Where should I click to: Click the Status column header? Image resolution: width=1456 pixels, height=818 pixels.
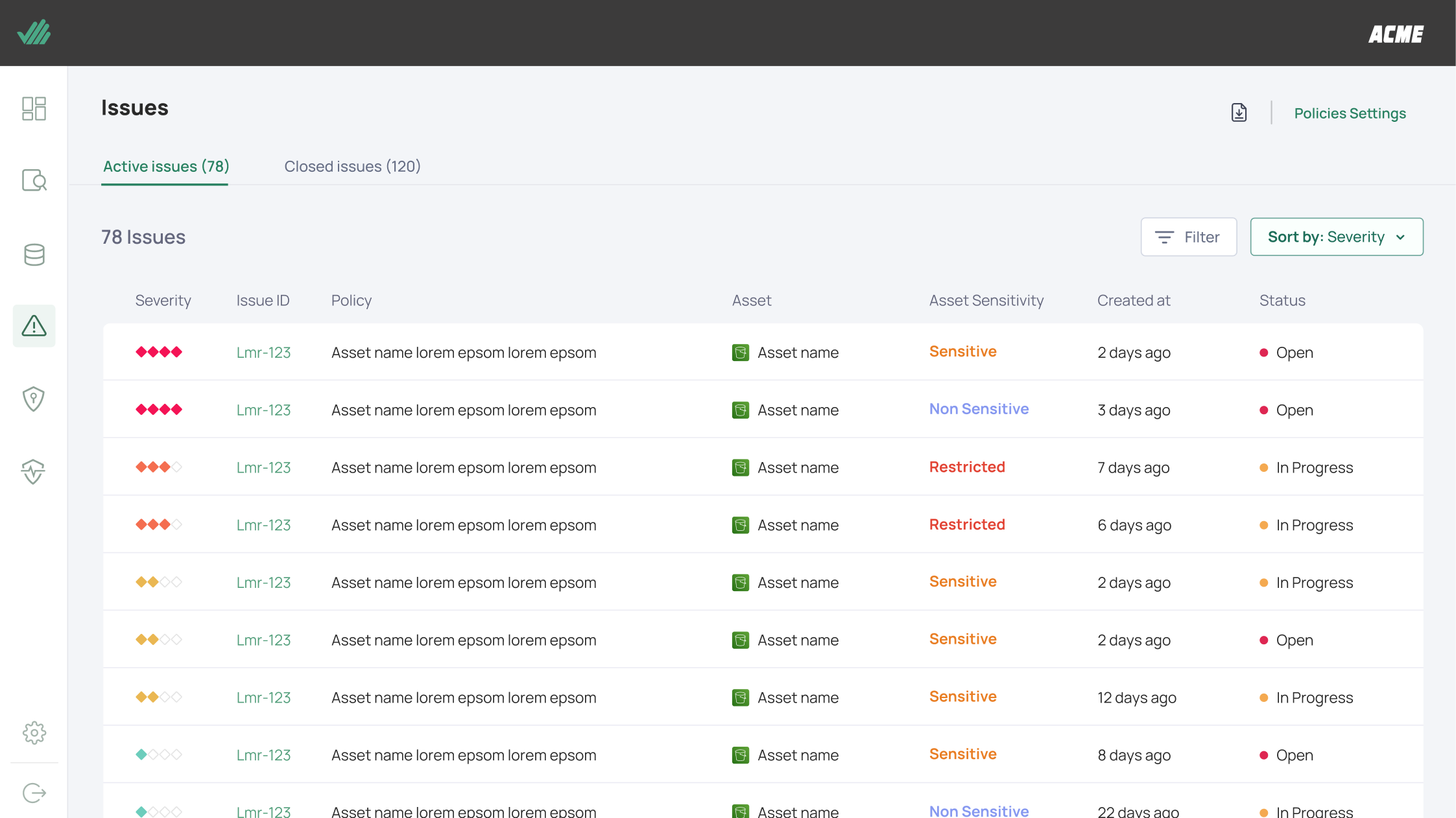coord(1282,301)
